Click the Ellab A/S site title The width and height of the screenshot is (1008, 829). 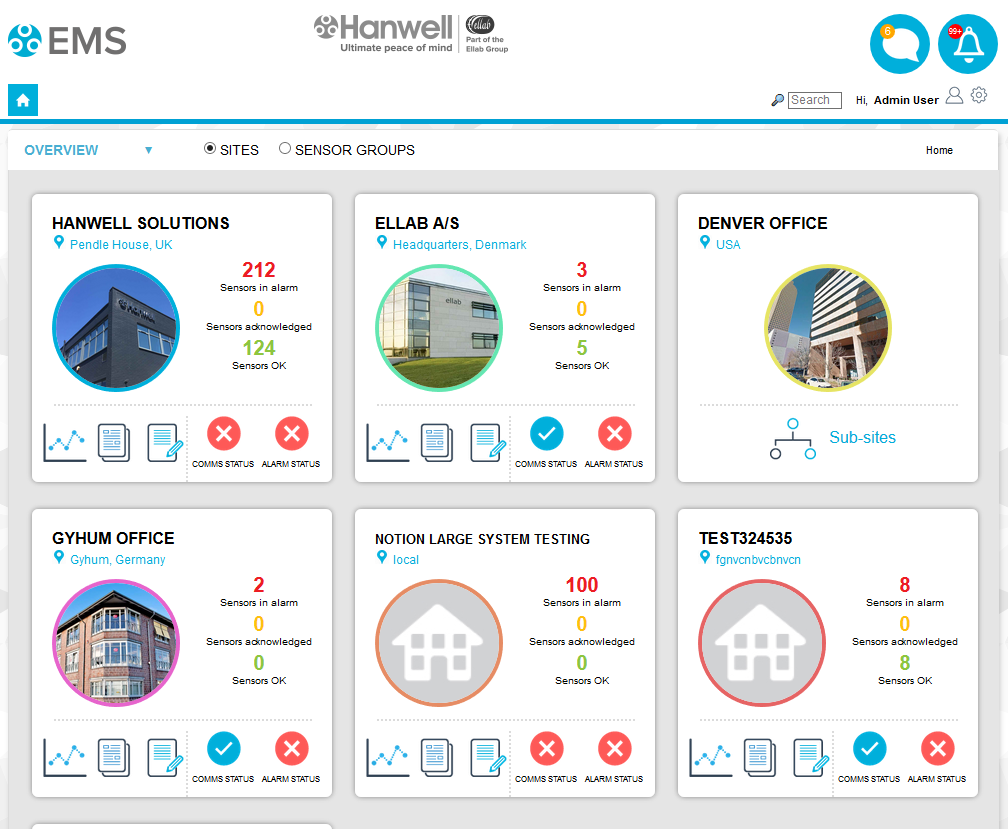(x=417, y=223)
